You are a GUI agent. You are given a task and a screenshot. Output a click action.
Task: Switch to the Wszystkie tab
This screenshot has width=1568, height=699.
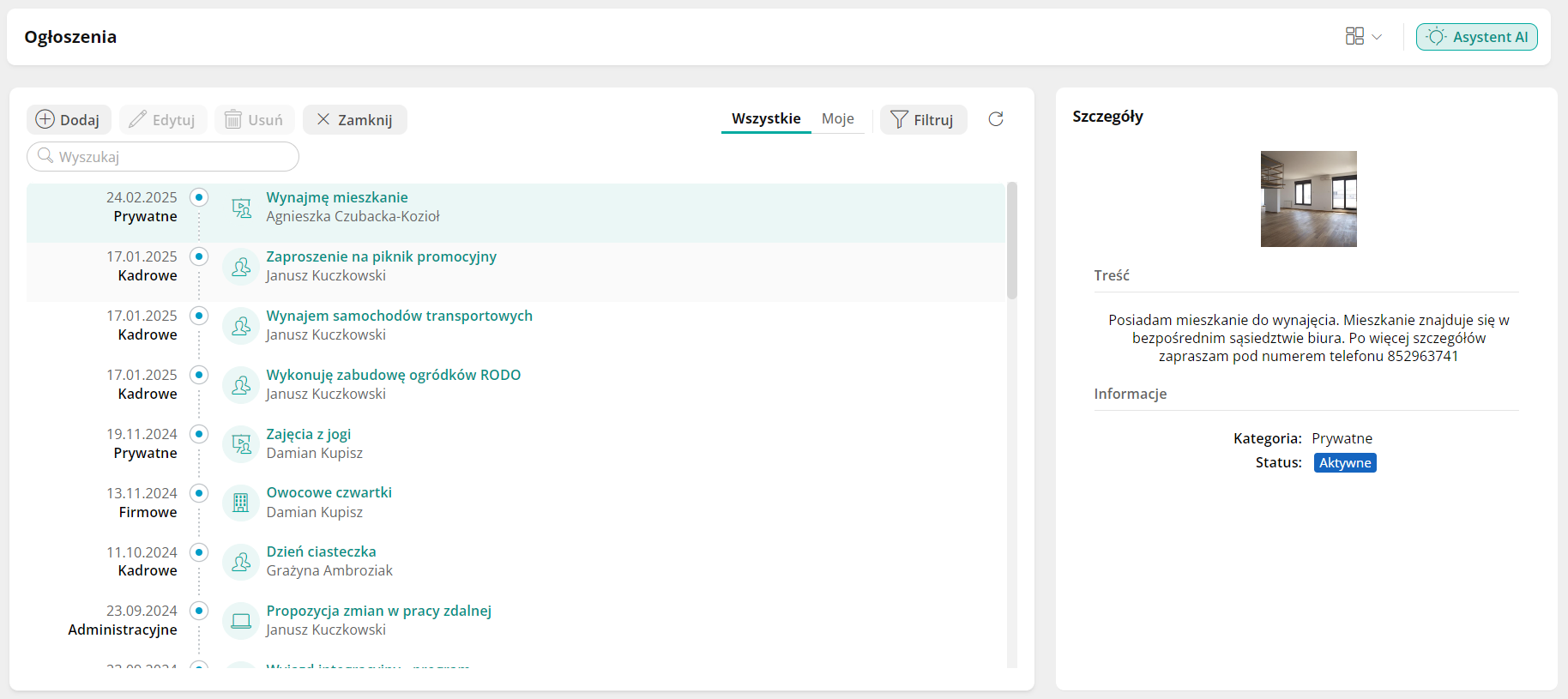(766, 118)
